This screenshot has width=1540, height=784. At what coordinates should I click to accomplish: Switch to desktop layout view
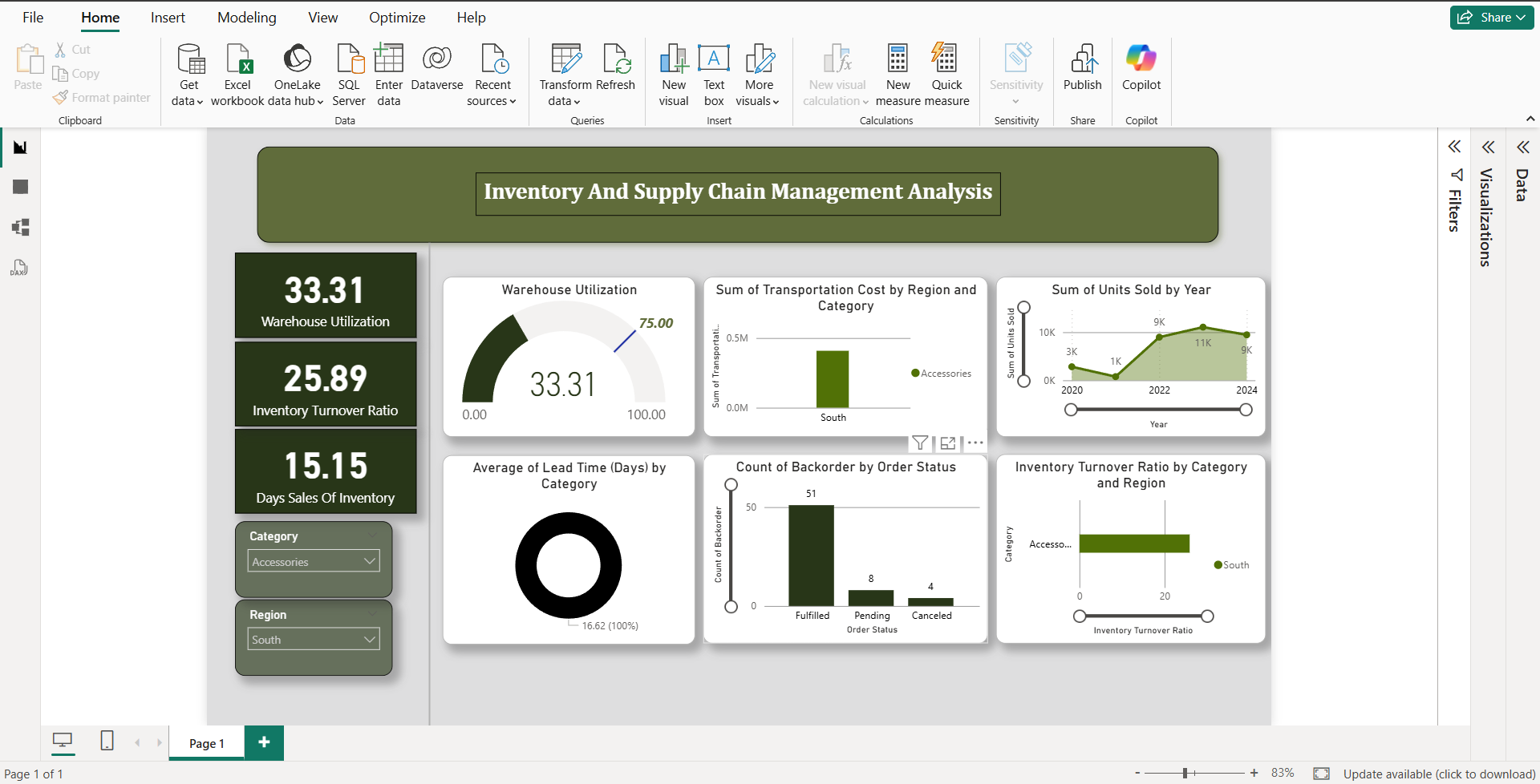[x=63, y=742]
